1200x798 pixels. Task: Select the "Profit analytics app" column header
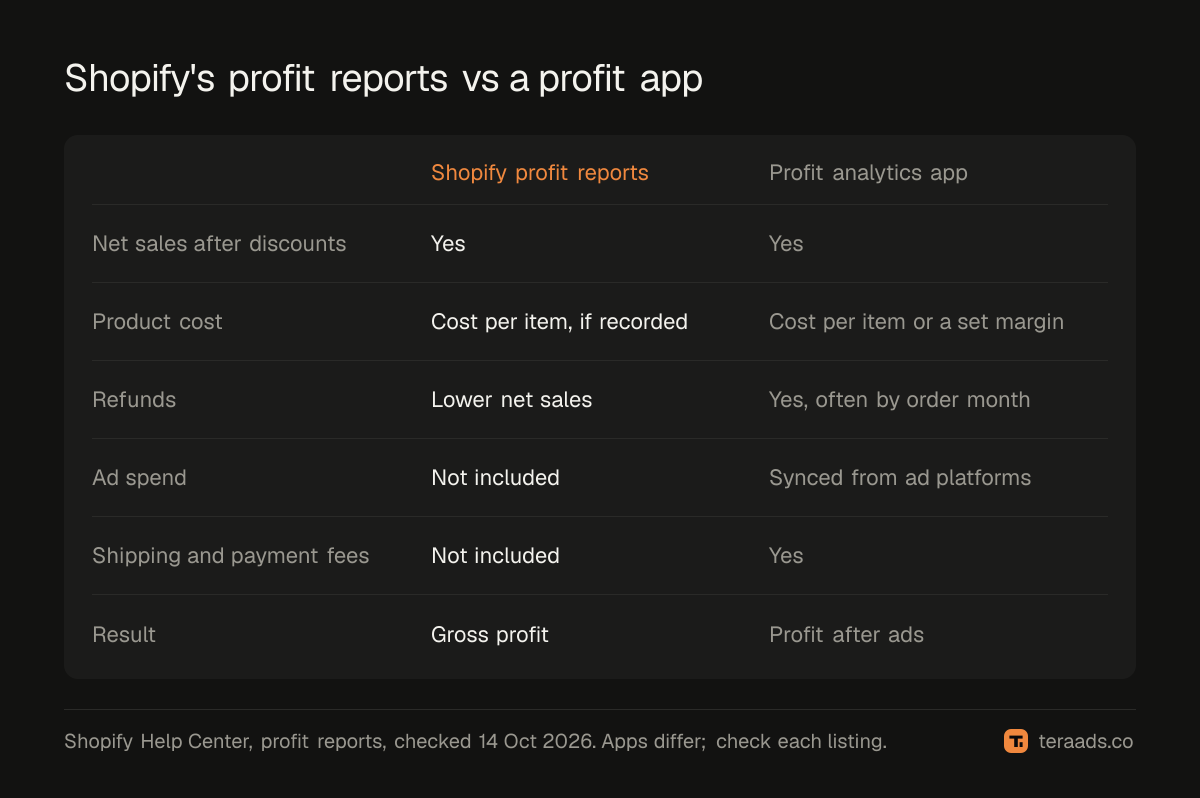click(x=868, y=173)
